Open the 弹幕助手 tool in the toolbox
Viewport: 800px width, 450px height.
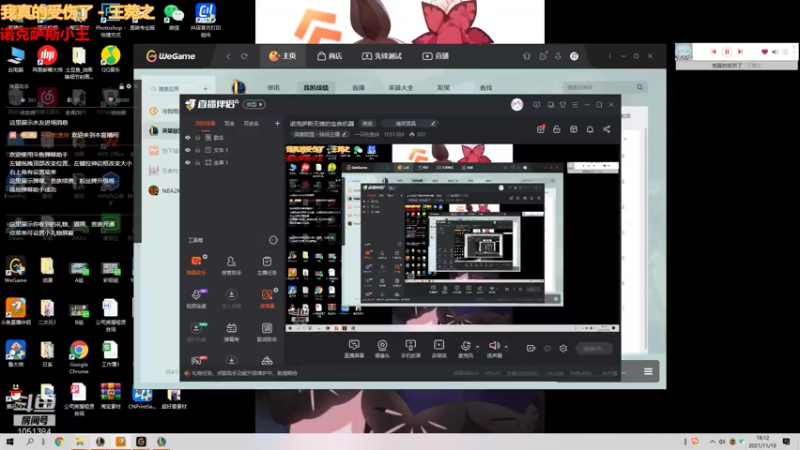[x=196, y=265]
